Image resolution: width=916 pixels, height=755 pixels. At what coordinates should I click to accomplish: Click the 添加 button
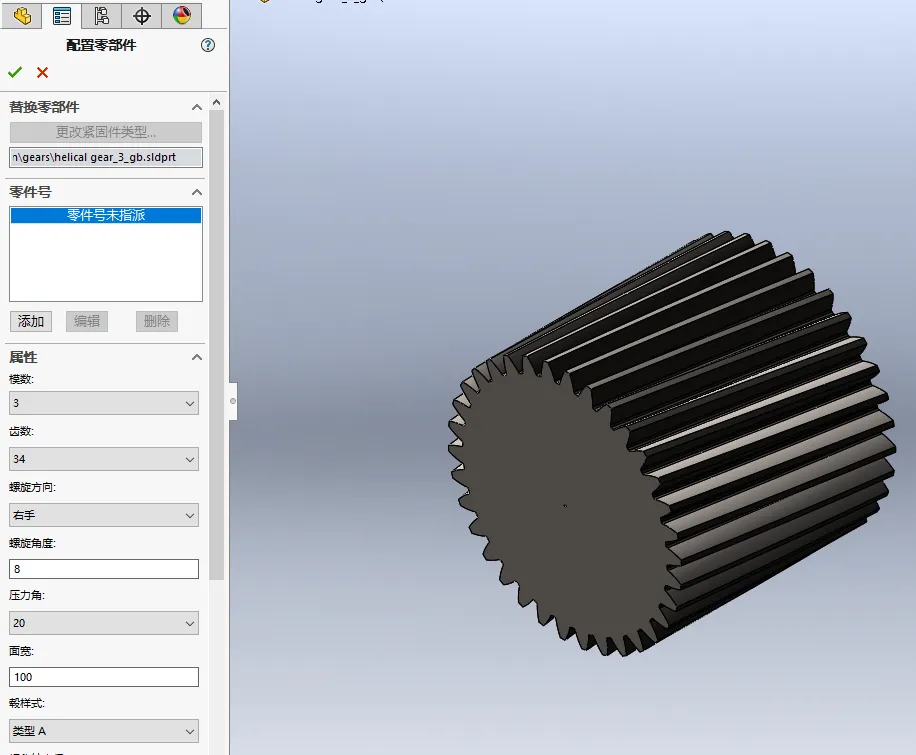tap(31, 321)
